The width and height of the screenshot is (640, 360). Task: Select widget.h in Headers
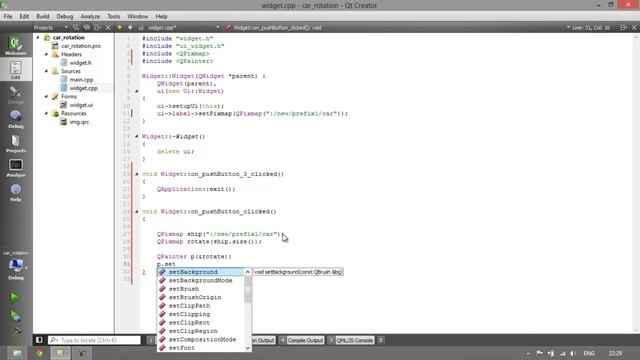80,63
